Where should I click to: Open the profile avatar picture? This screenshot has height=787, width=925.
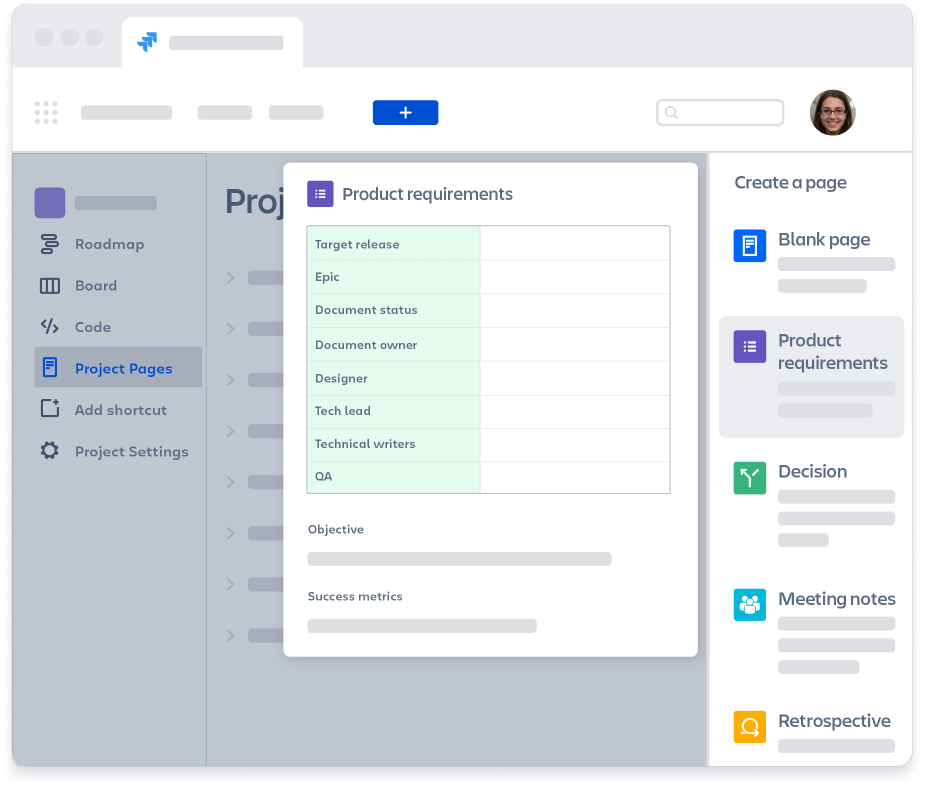833,112
